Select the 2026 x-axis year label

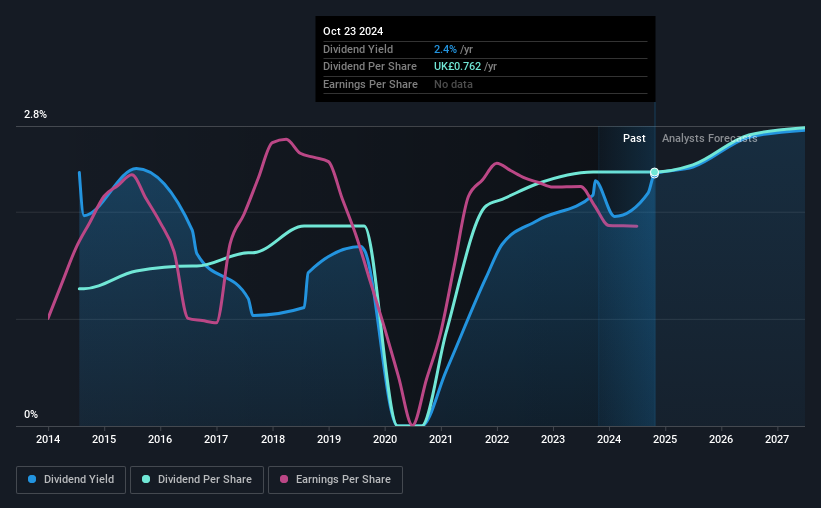721,439
